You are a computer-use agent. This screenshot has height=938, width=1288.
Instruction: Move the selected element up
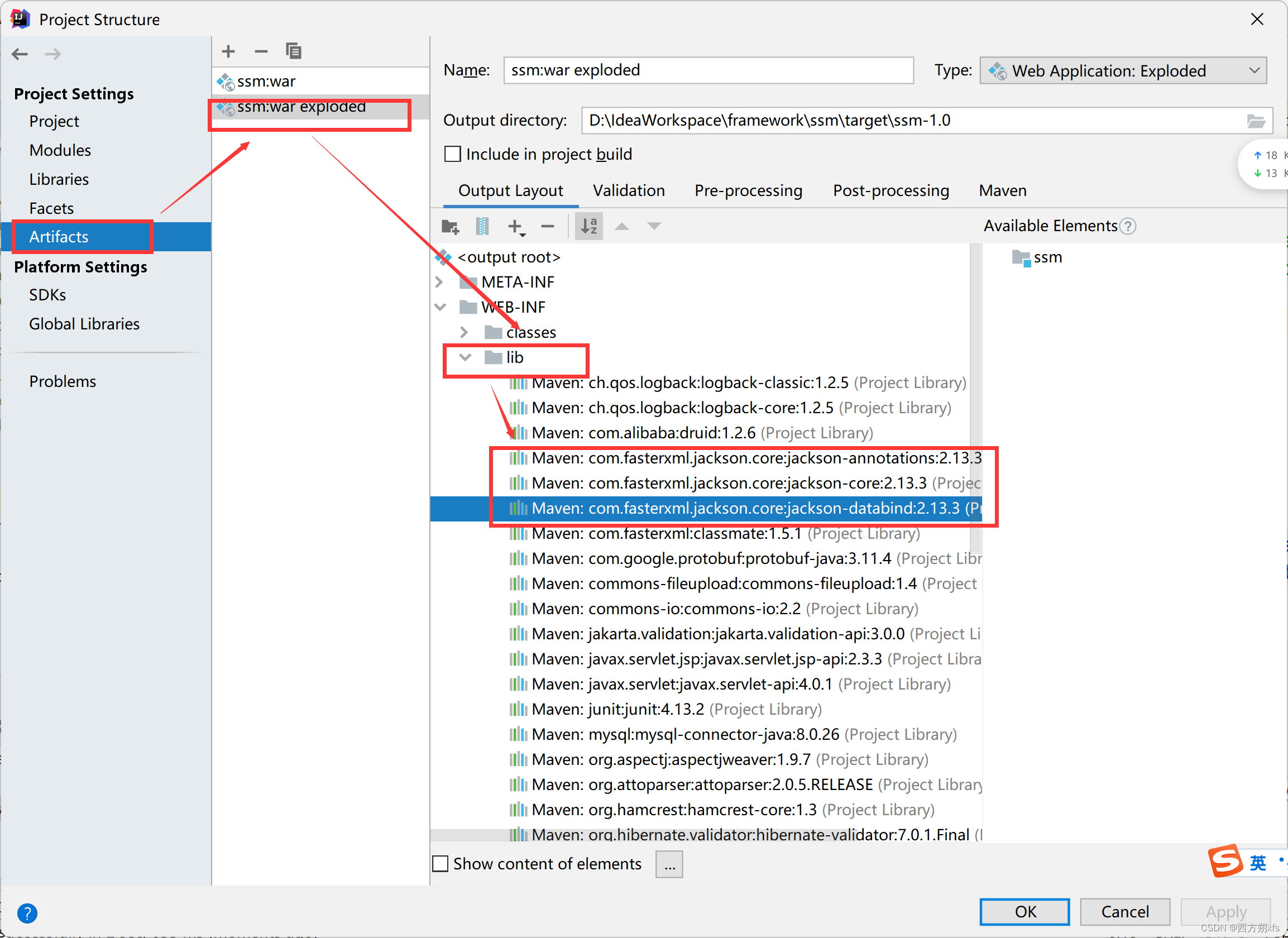622,226
